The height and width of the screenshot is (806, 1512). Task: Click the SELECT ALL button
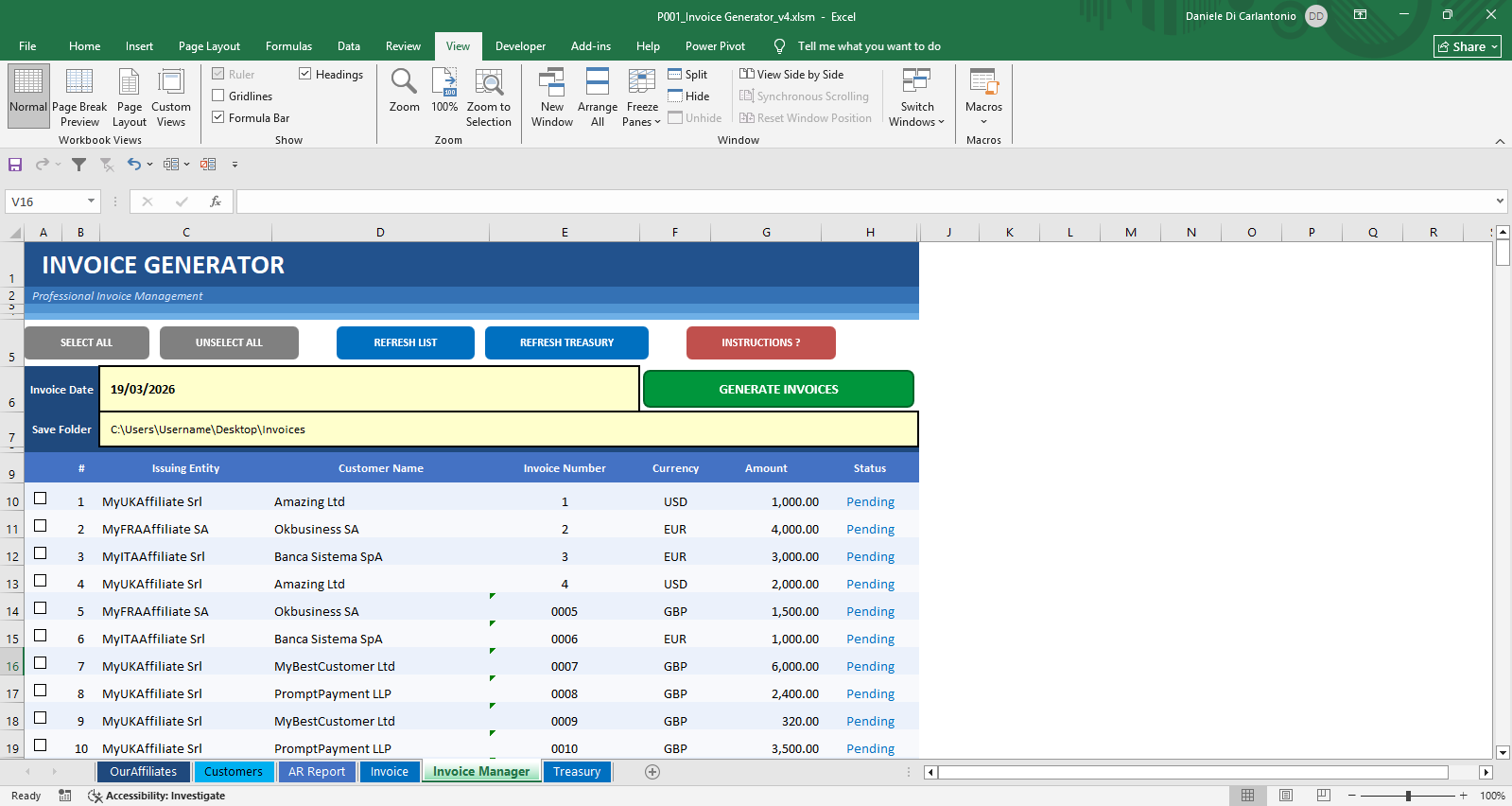click(86, 342)
